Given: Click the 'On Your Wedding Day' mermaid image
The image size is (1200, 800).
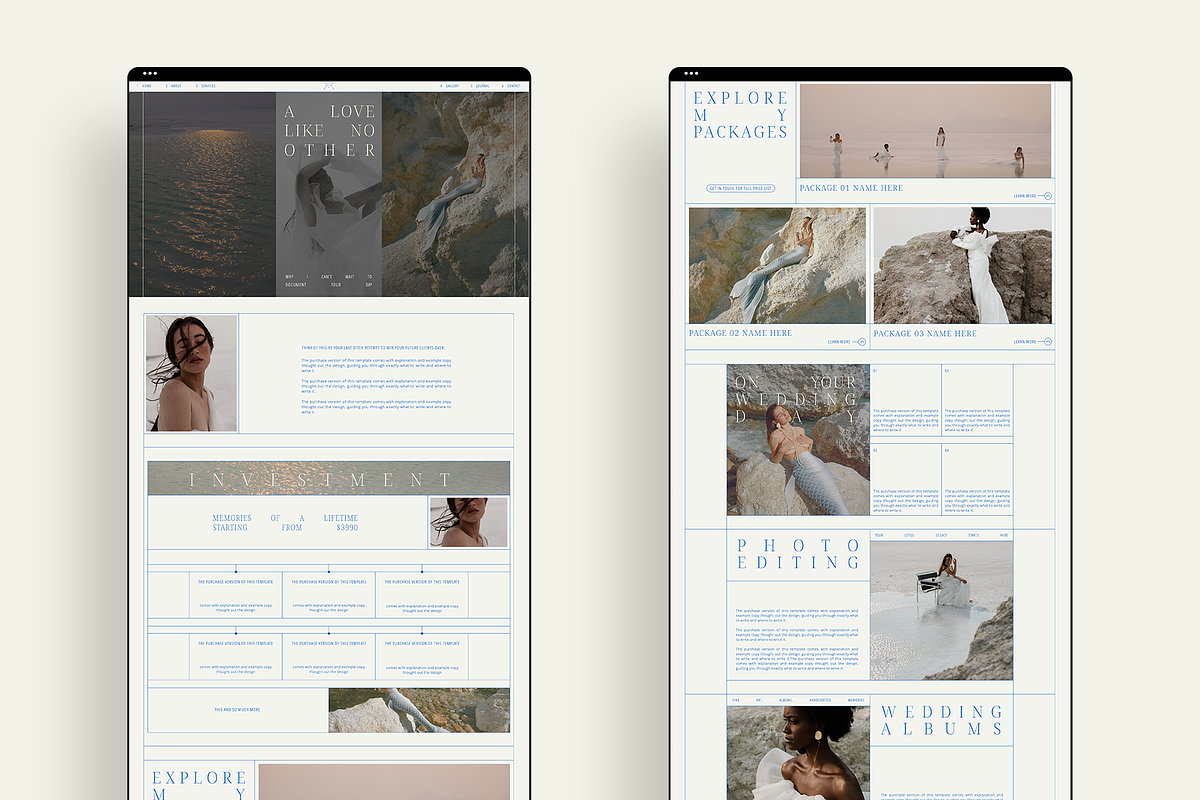Looking at the screenshot, I should pyautogui.click(x=798, y=440).
